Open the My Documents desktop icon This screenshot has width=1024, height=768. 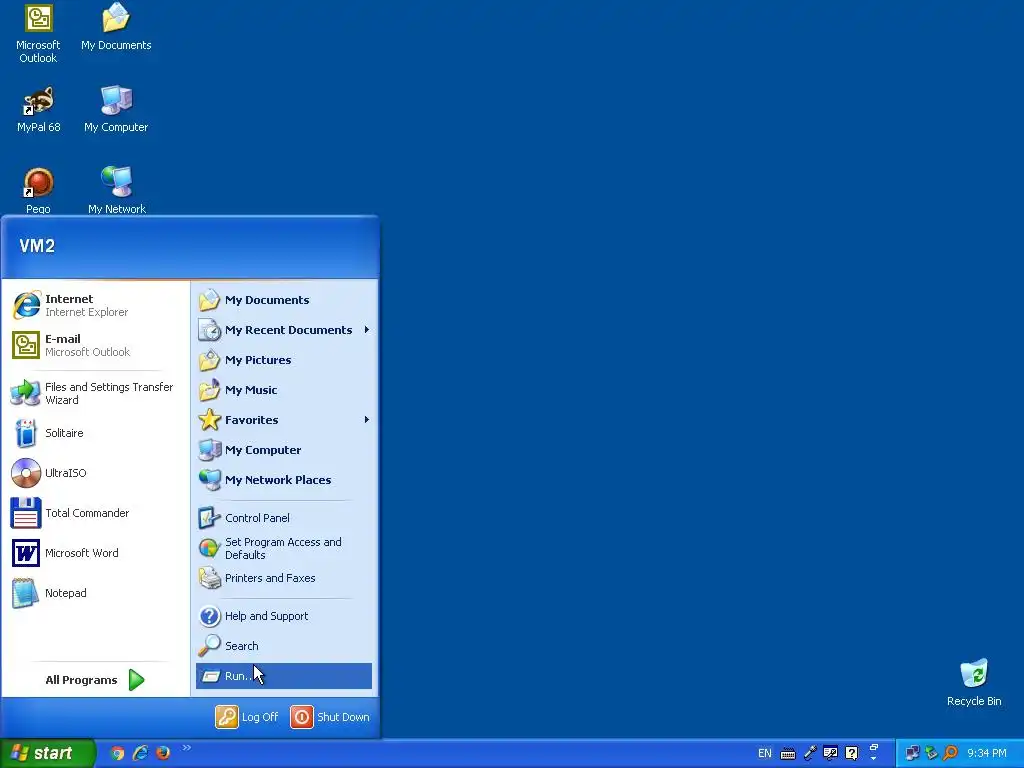coord(116,27)
